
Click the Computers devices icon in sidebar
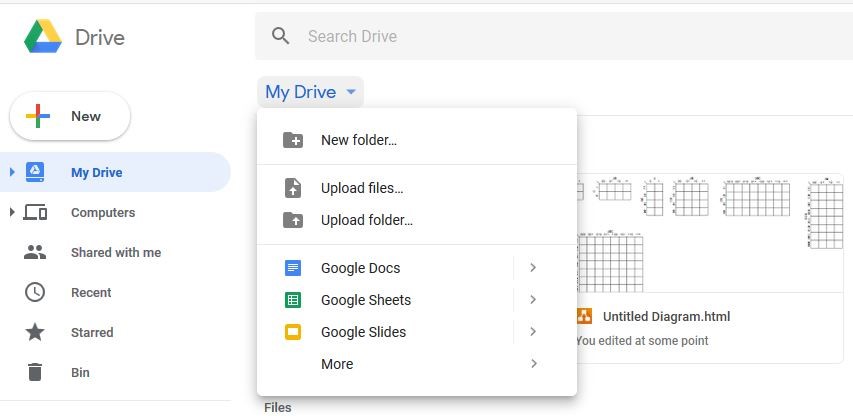point(35,212)
